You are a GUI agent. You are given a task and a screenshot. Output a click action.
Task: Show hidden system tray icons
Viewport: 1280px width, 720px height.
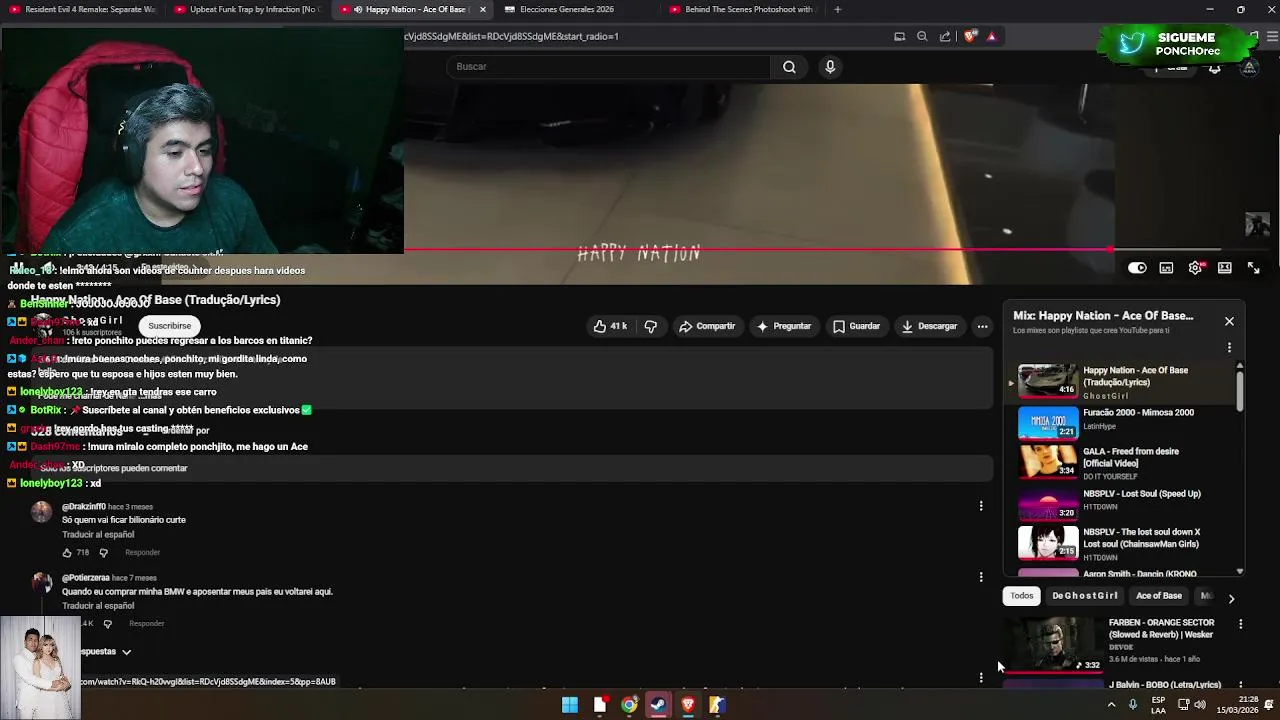click(x=1111, y=705)
